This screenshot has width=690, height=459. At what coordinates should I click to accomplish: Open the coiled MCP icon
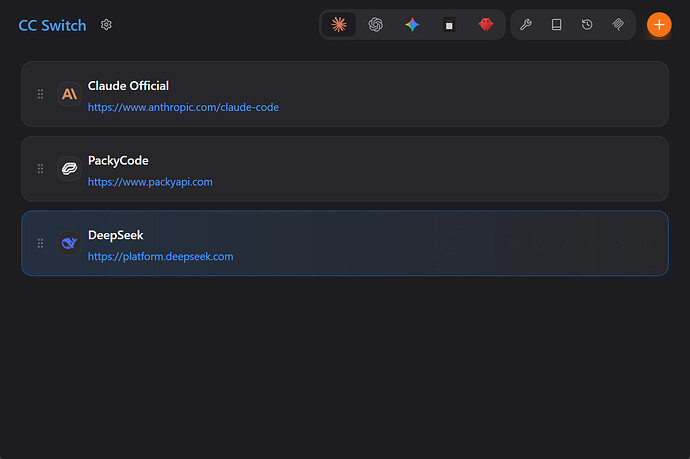coord(618,25)
